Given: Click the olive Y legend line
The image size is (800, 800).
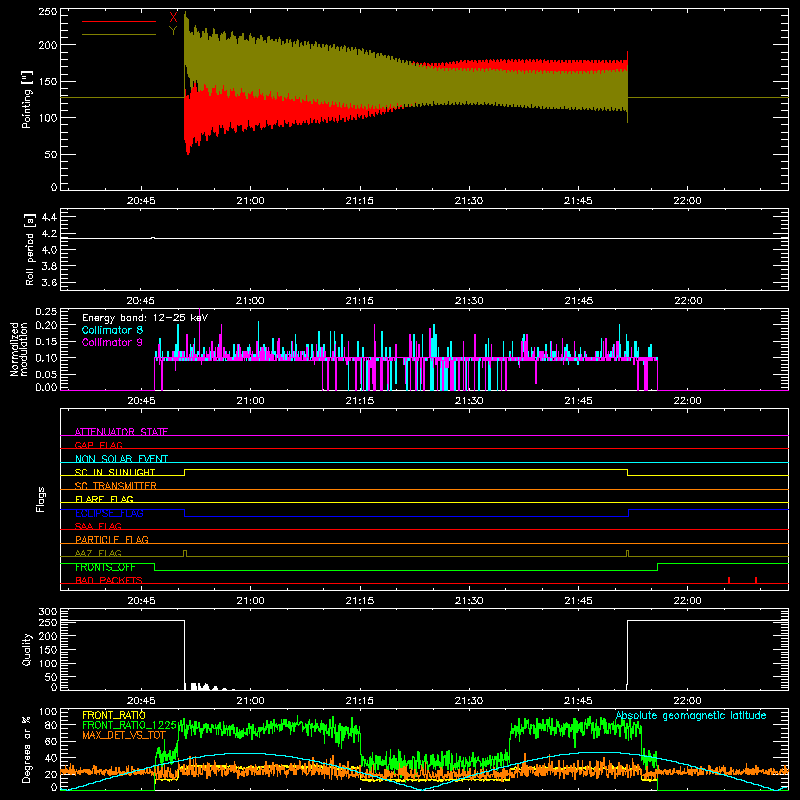Looking at the screenshot, I should 119,34.
